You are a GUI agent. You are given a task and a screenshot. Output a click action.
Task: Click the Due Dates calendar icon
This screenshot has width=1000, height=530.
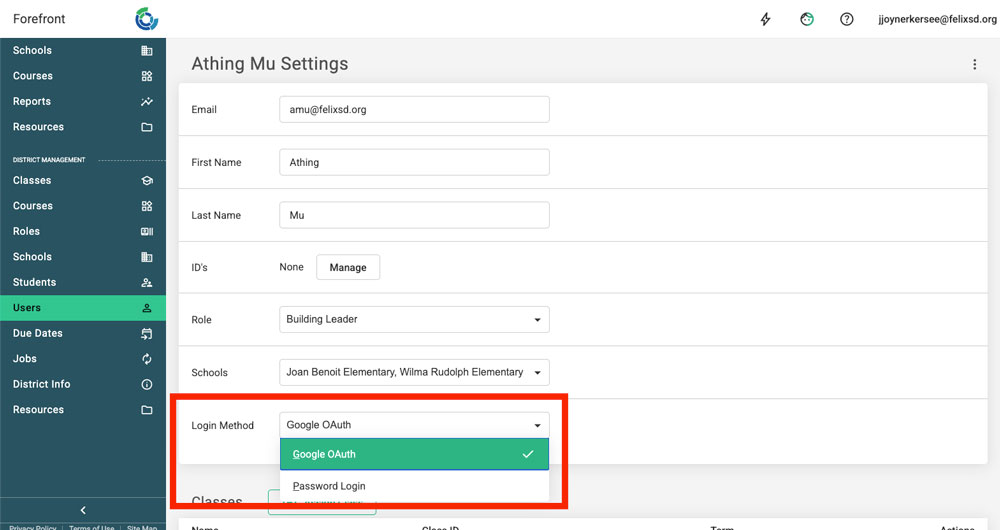click(147, 333)
